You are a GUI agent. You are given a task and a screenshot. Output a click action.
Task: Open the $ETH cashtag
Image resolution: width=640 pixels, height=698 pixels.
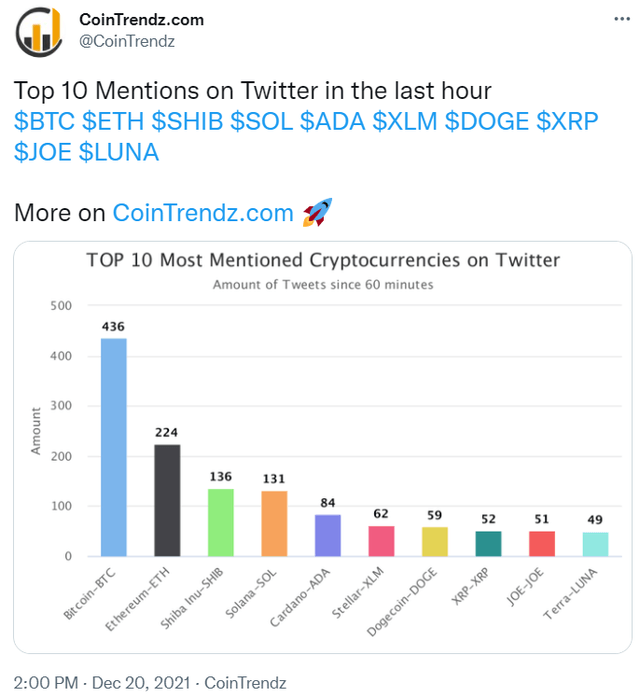click(x=113, y=121)
